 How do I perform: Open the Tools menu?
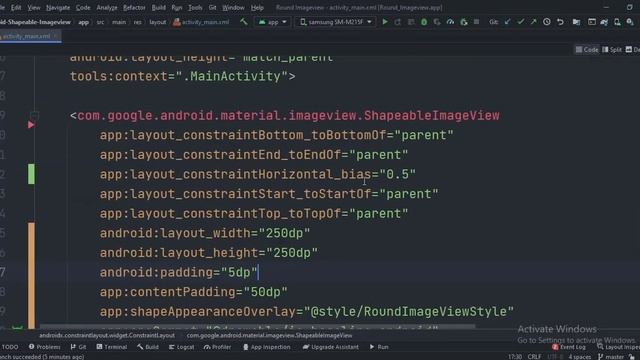click(195, 7)
